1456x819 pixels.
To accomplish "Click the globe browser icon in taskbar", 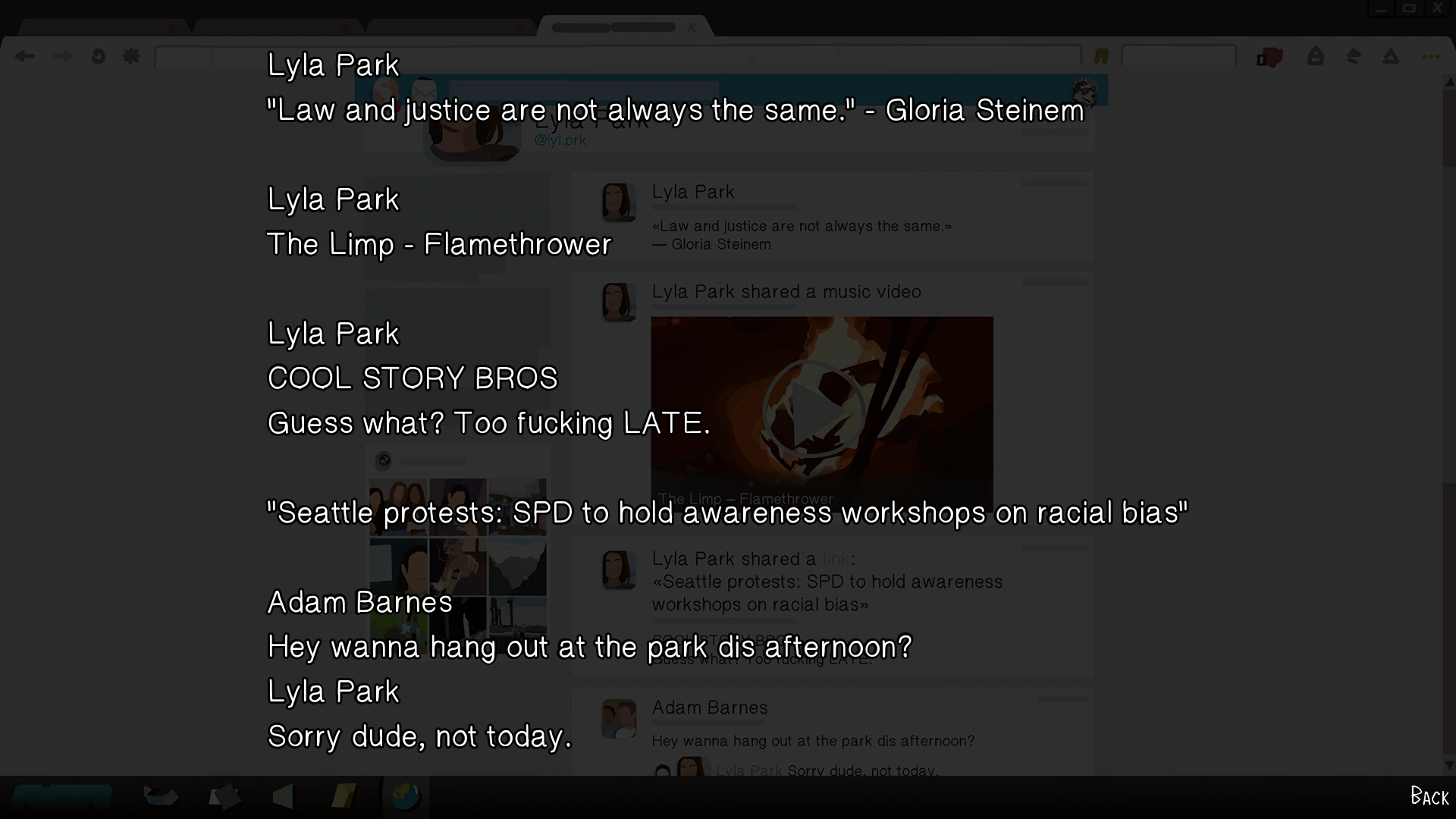I will tap(405, 796).
